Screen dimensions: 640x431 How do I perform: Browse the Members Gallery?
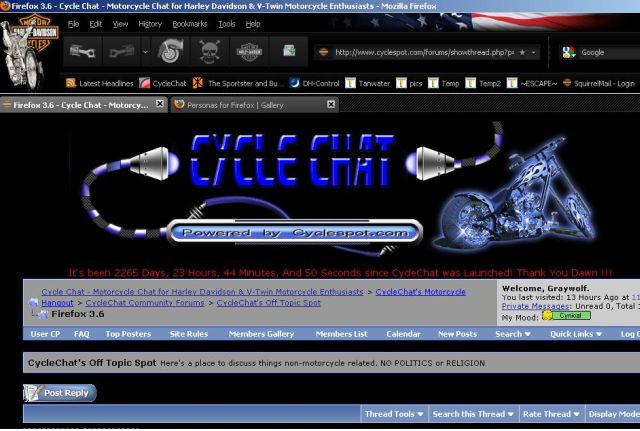click(261, 334)
